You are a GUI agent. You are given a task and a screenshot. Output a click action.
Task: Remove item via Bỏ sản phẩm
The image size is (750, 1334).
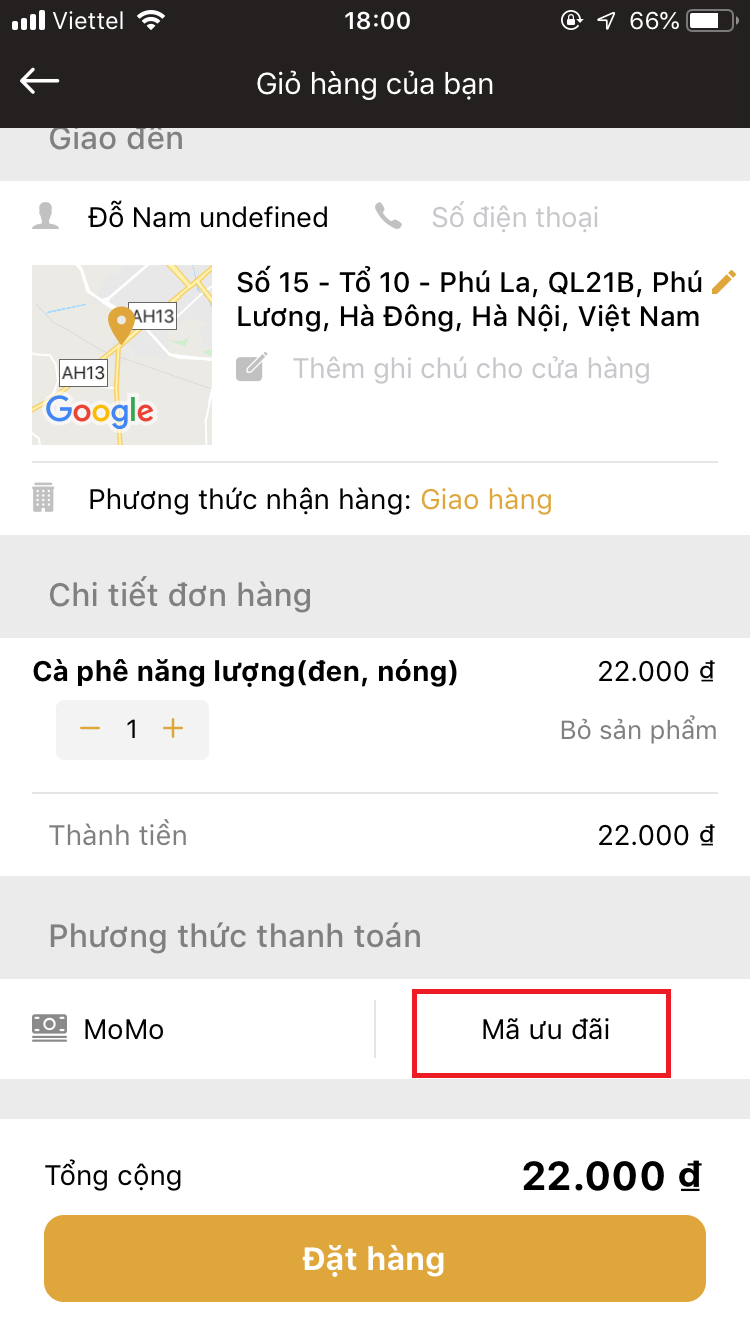click(x=638, y=730)
